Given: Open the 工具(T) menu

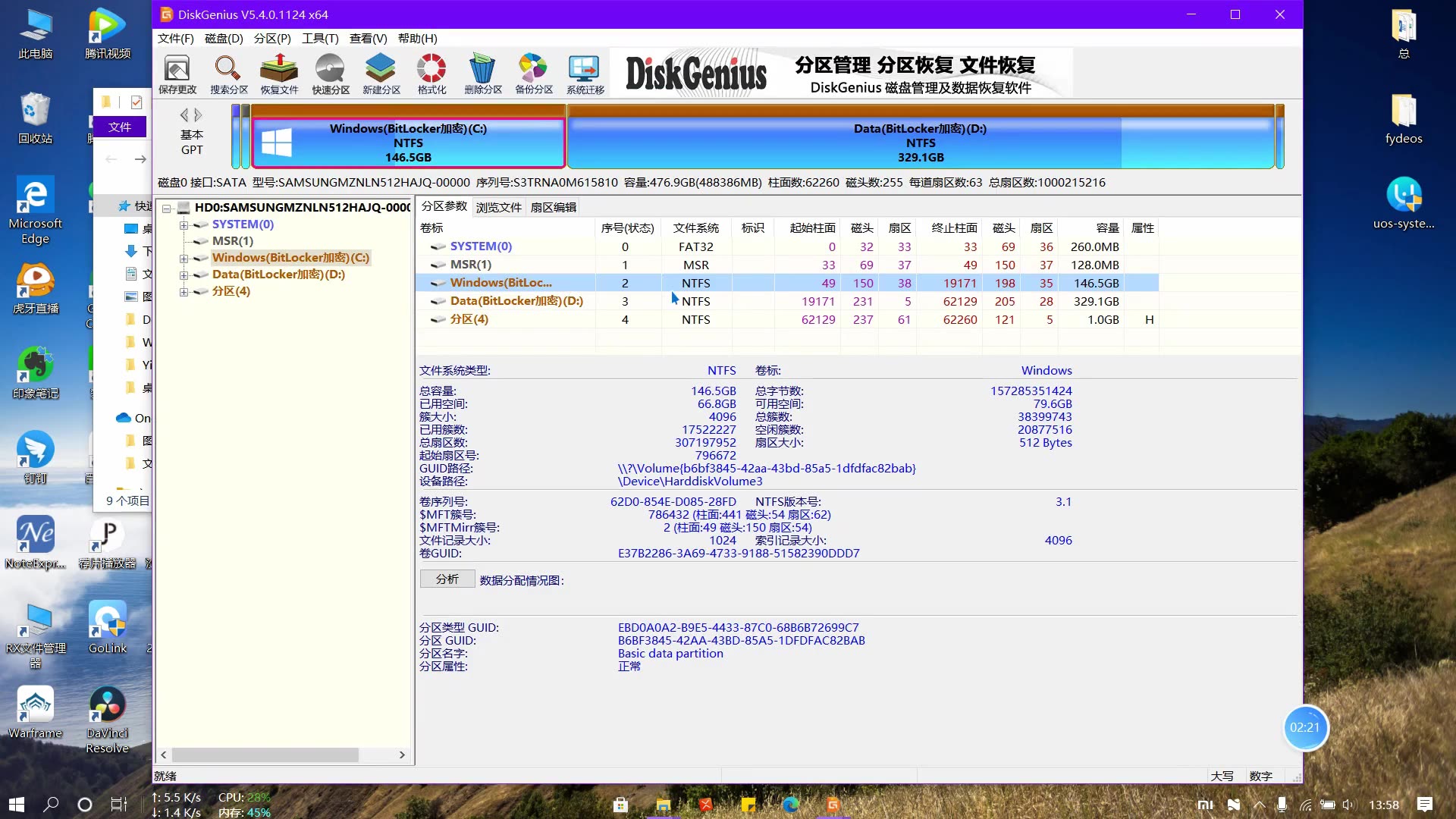Looking at the screenshot, I should pos(320,39).
